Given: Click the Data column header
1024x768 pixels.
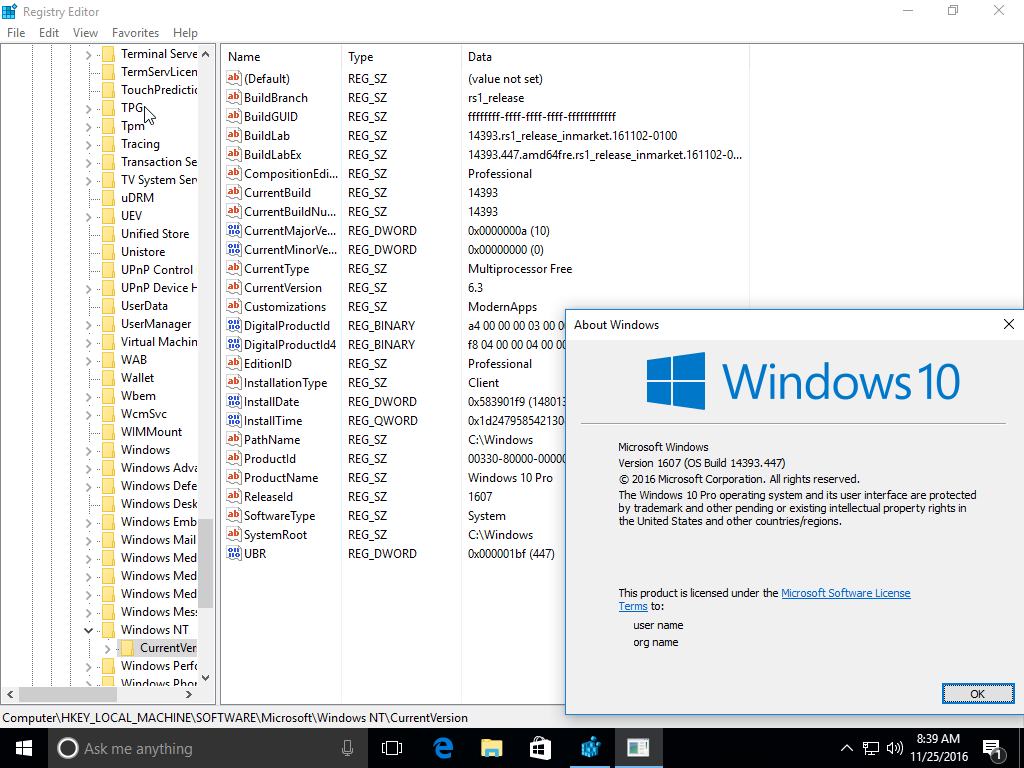Looking at the screenshot, I should [605, 57].
